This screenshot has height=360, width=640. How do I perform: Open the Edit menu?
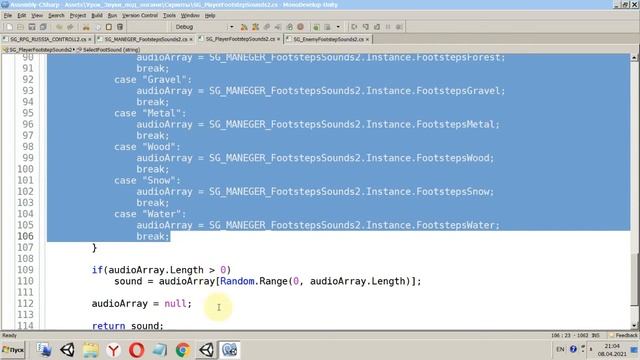(x=22, y=16)
